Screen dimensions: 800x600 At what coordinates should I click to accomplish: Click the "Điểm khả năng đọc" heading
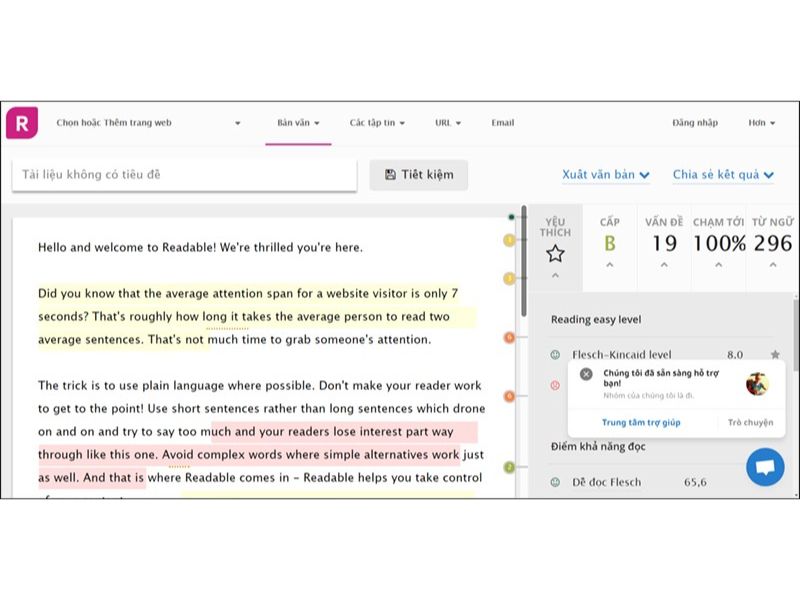[598, 446]
